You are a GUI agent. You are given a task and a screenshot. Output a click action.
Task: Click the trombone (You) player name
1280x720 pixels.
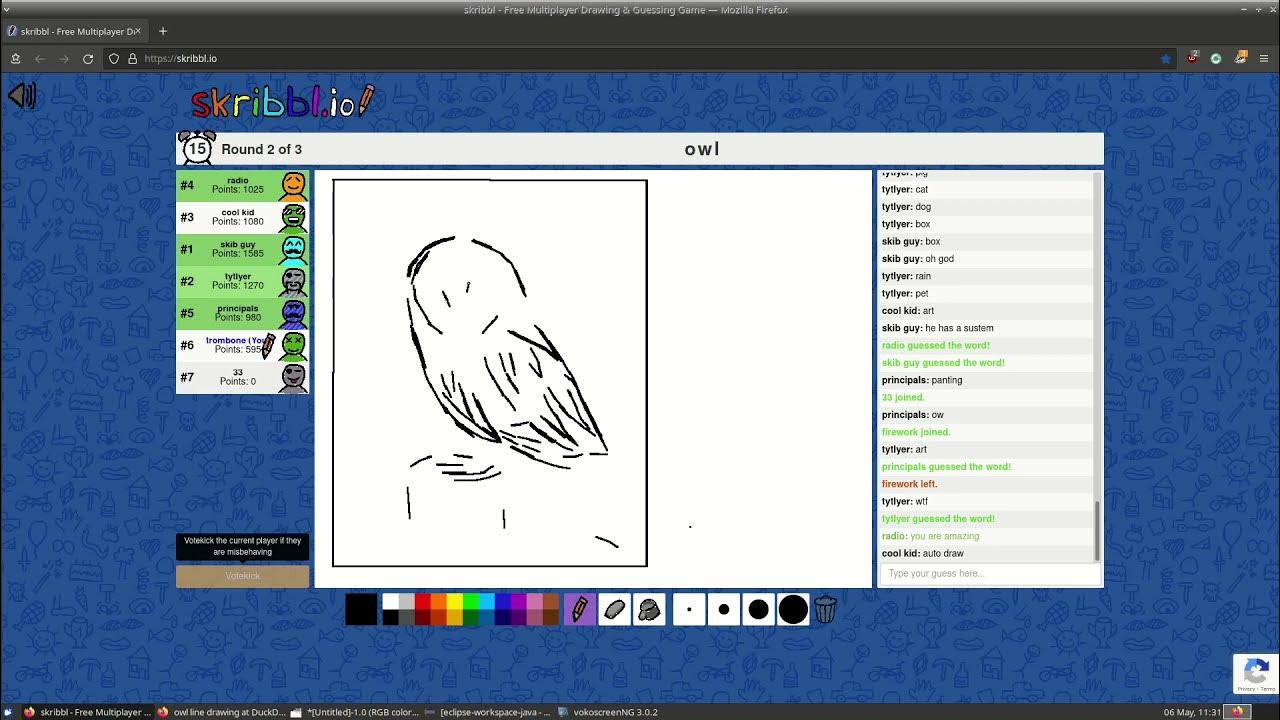tap(235, 341)
